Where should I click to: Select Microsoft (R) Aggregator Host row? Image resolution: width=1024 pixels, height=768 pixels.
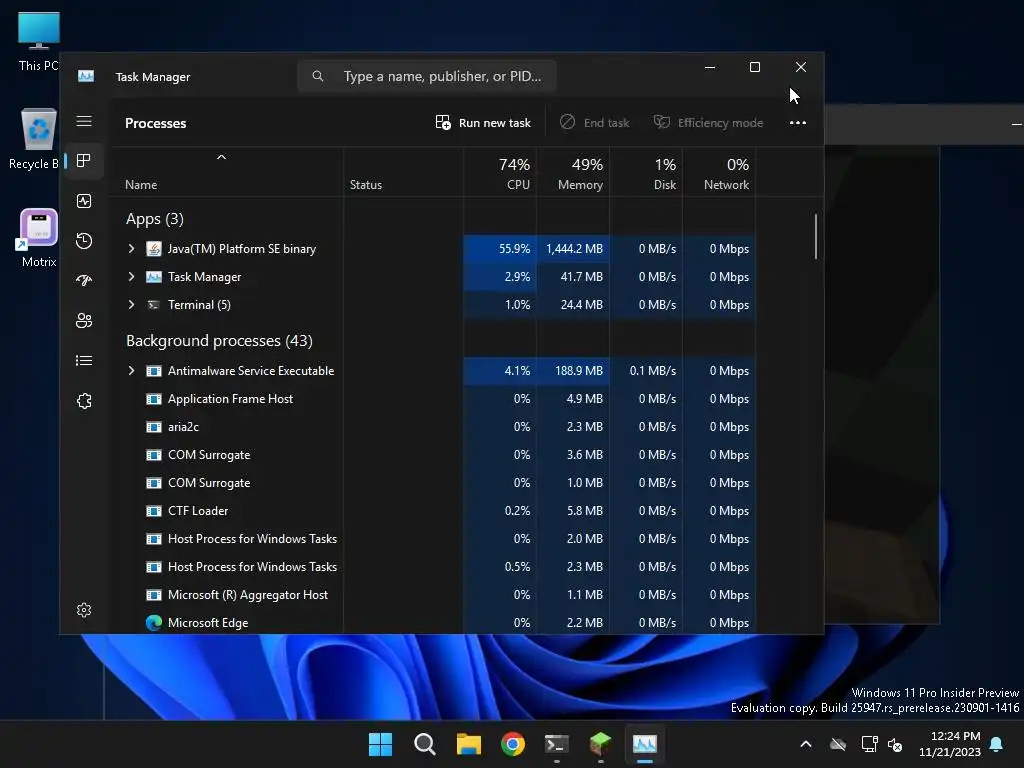(433, 595)
